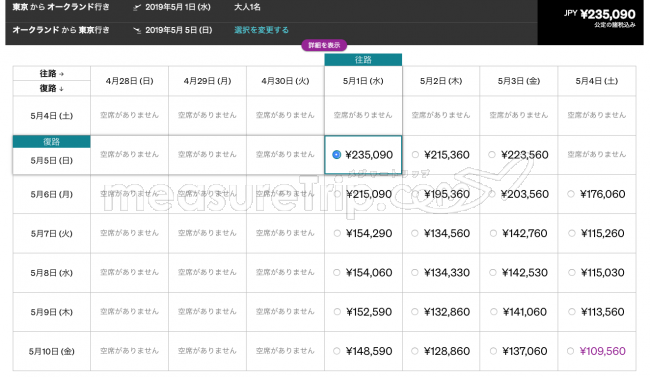The width and height of the screenshot is (650, 377).
Task: Choose the ¥215,360 fare option
Action: tap(415, 155)
